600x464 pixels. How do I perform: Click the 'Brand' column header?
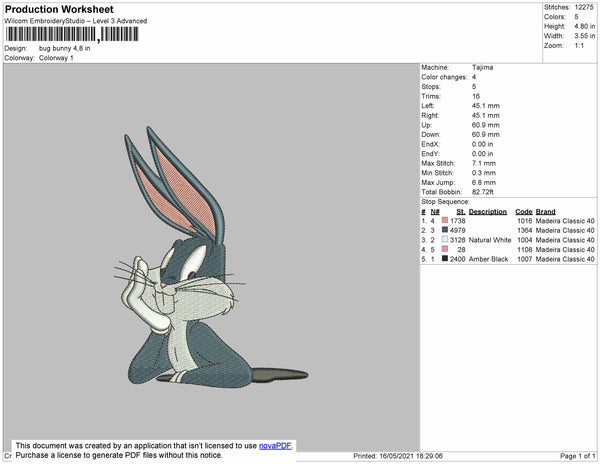tap(545, 212)
